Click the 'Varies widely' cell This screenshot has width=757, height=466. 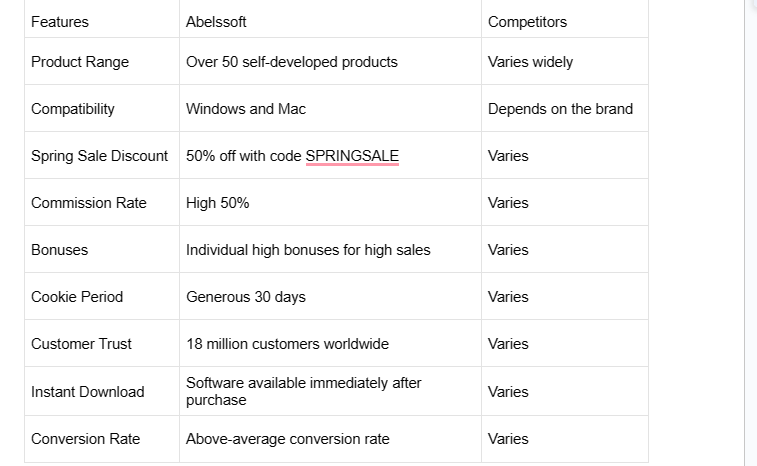point(565,61)
